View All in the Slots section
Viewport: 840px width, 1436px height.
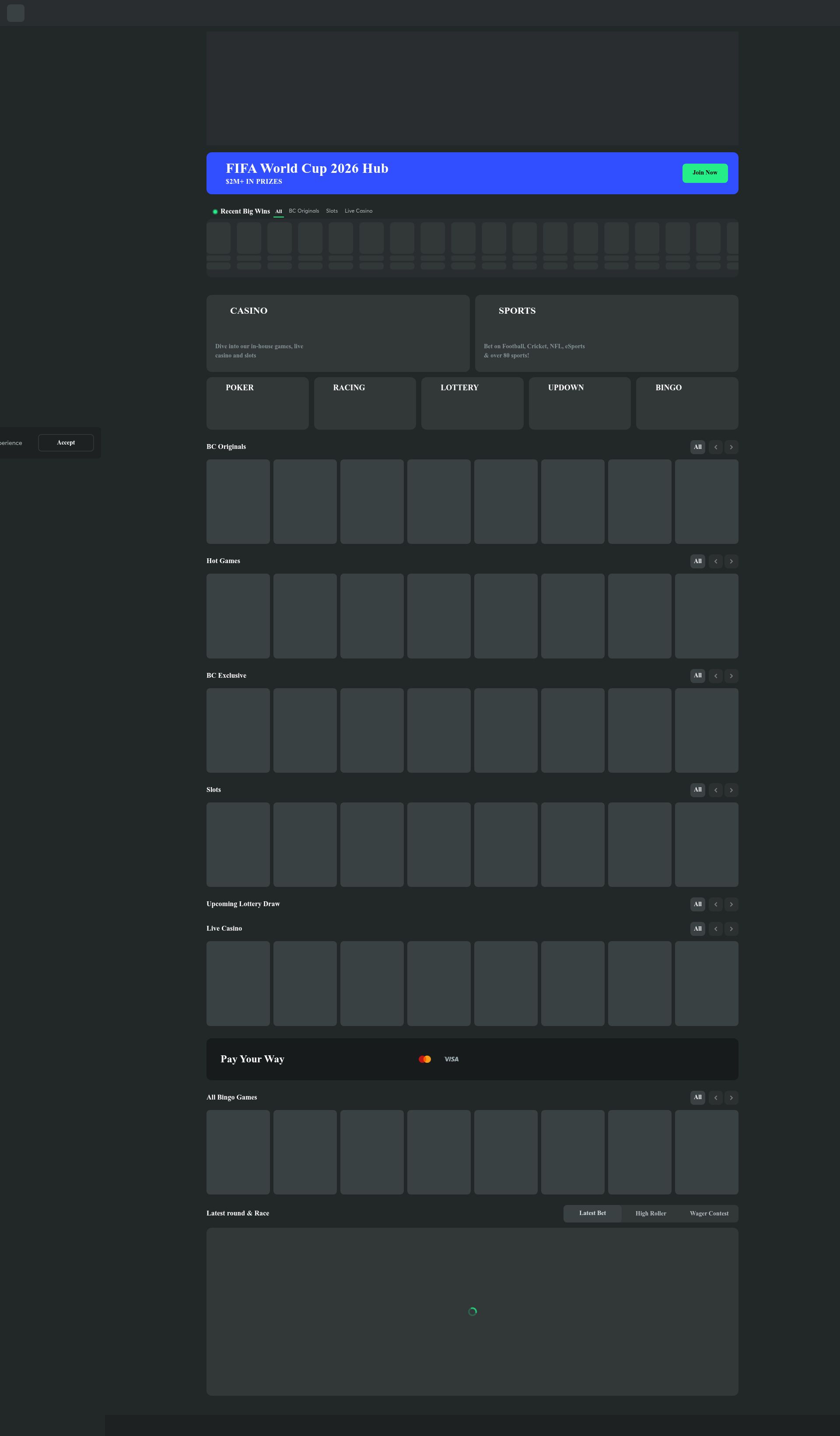pyautogui.click(x=697, y=790)
